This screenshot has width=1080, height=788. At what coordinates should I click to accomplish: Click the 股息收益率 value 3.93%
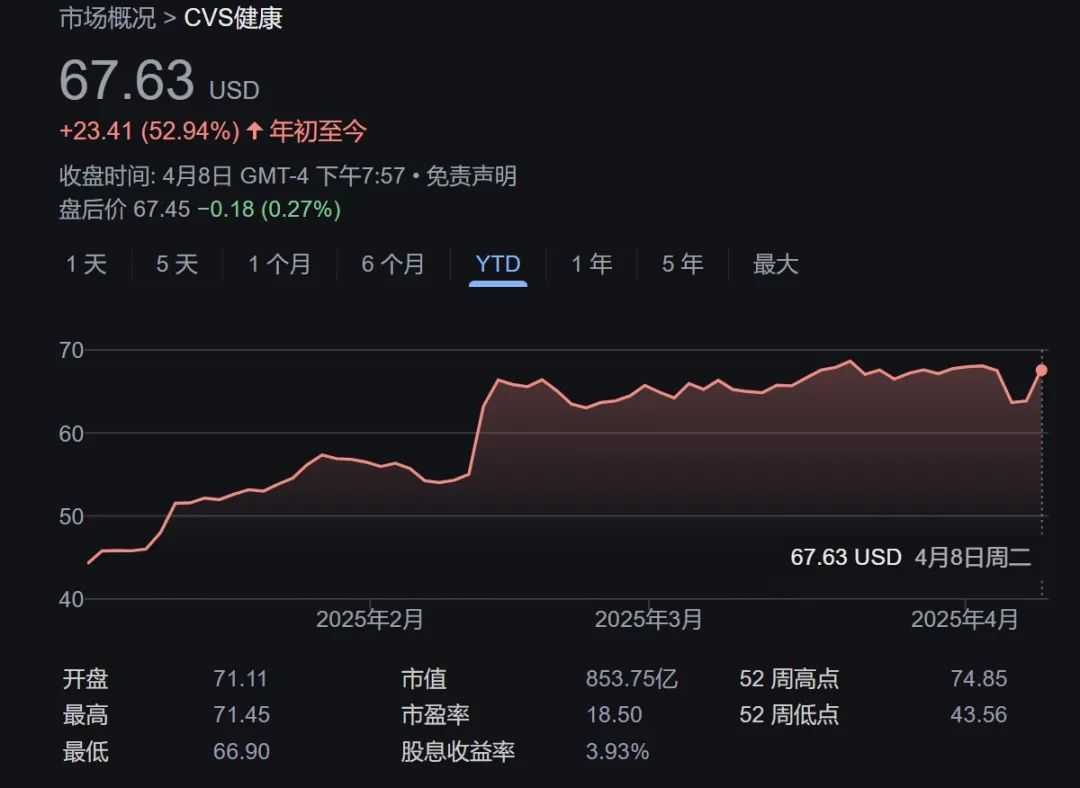point(617,751)
